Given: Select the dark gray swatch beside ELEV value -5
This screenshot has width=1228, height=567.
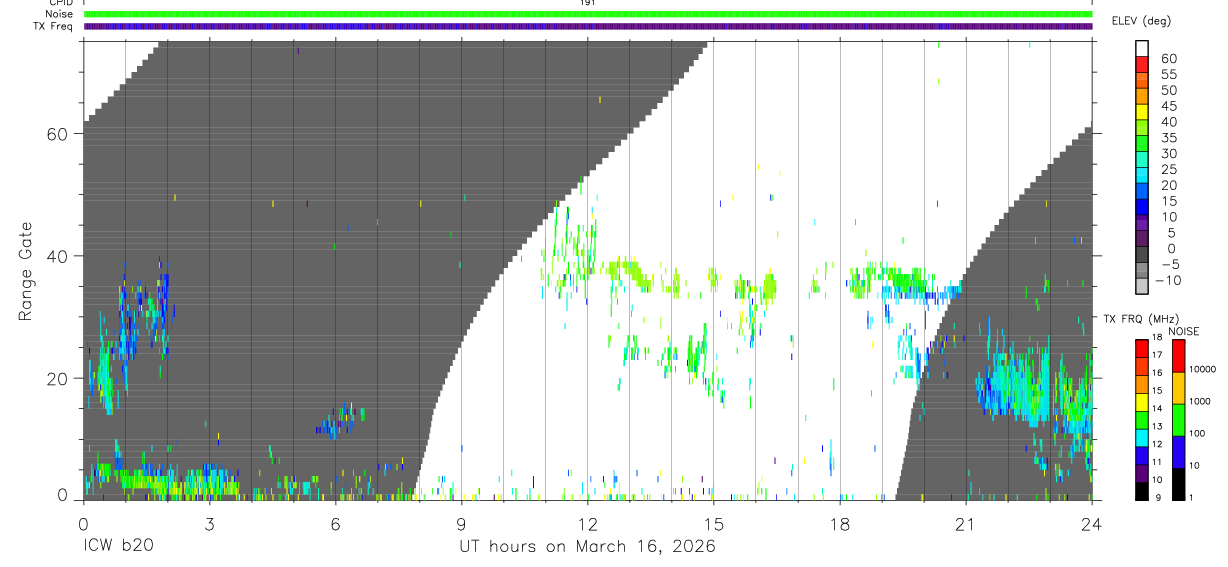Looking at the screenshot, I should [1142, 256].
